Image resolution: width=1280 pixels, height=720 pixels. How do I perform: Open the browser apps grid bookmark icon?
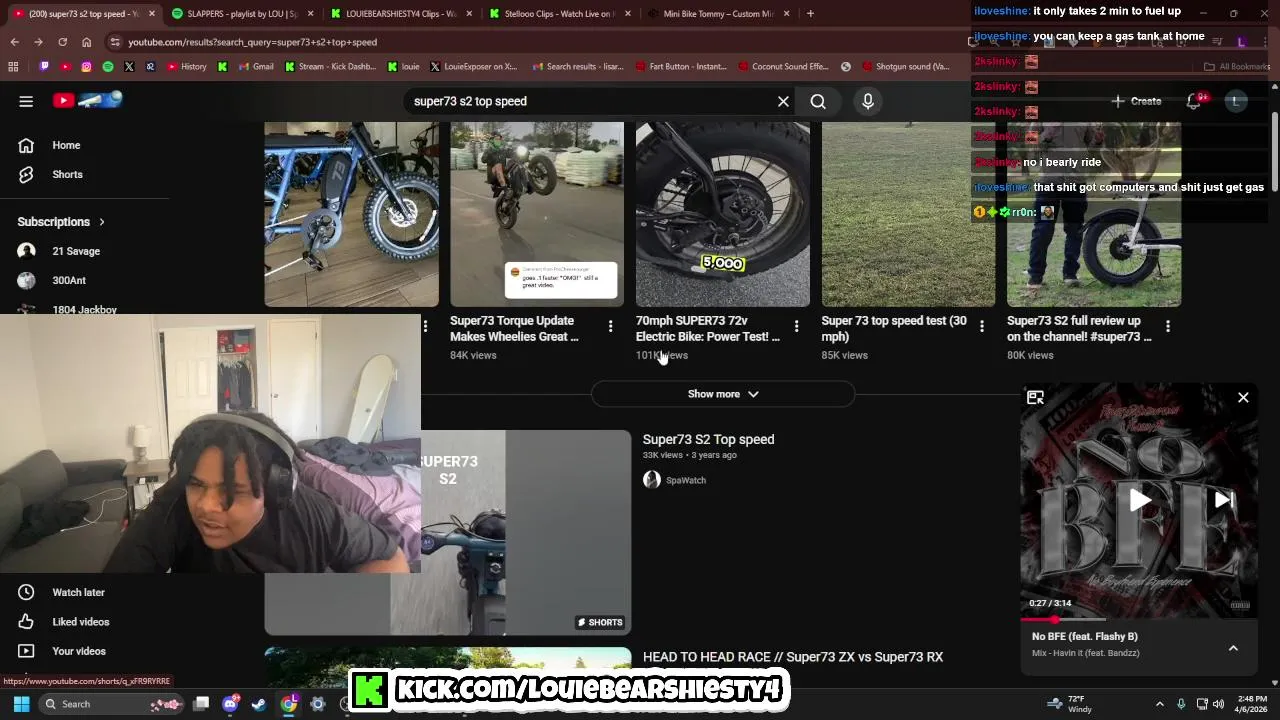point(13,67)
